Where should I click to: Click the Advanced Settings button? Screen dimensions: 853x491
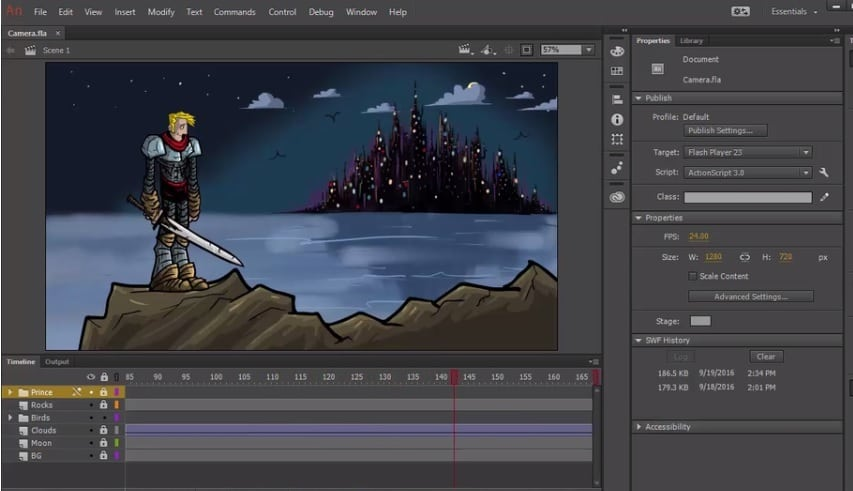pyautogui.click(x=750, y=297)
